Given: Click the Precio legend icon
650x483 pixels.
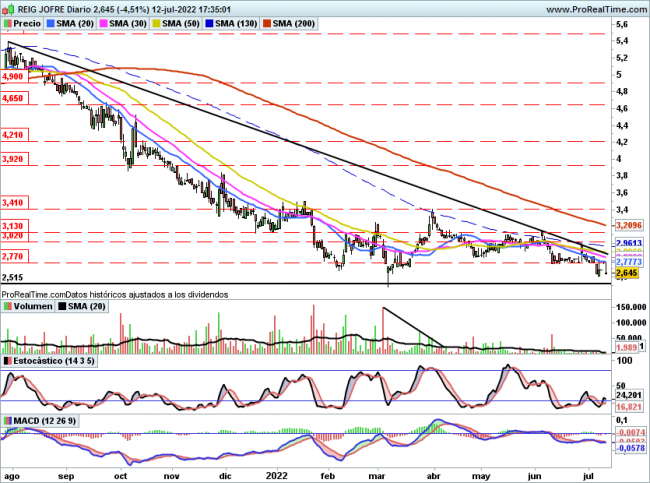Looking at the screenshot, I should (8, 22).
